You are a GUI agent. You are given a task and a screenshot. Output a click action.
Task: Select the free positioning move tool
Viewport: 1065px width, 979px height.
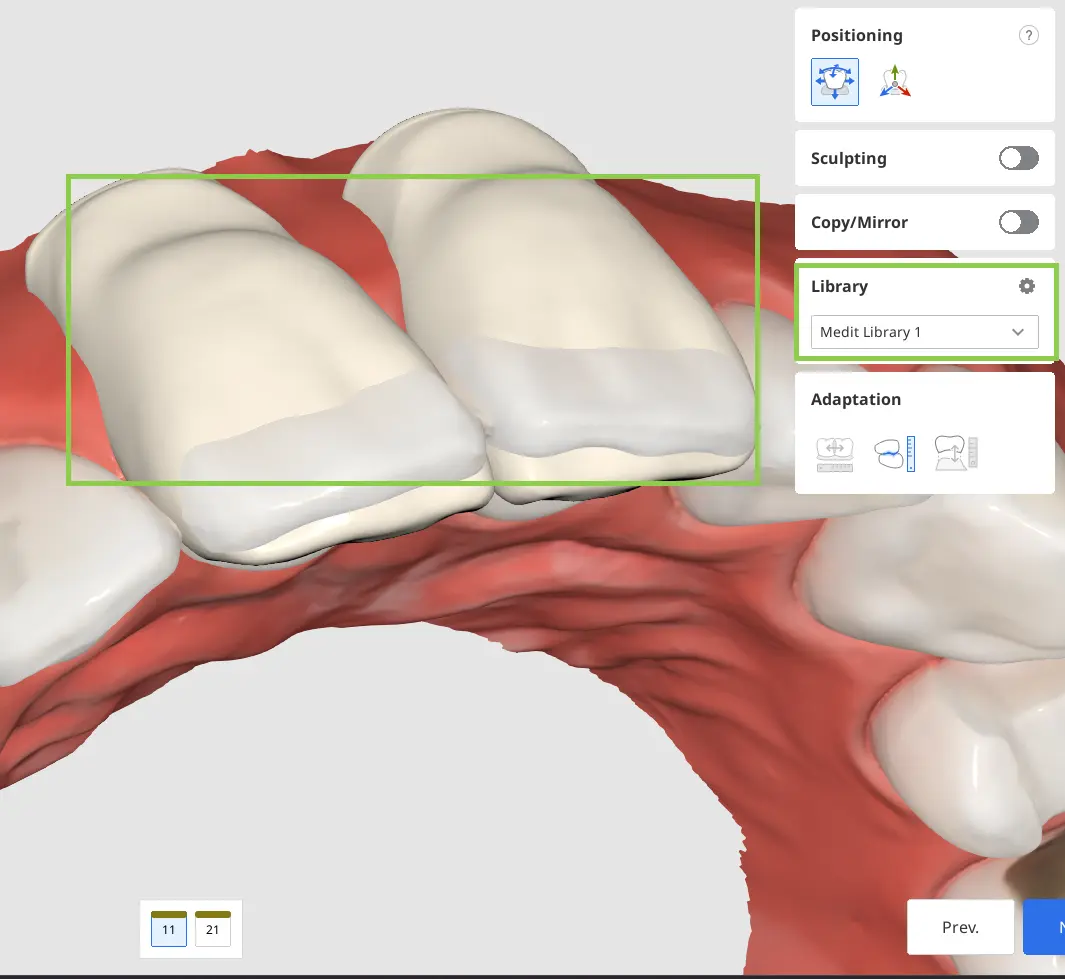click(x=834, y=82)
